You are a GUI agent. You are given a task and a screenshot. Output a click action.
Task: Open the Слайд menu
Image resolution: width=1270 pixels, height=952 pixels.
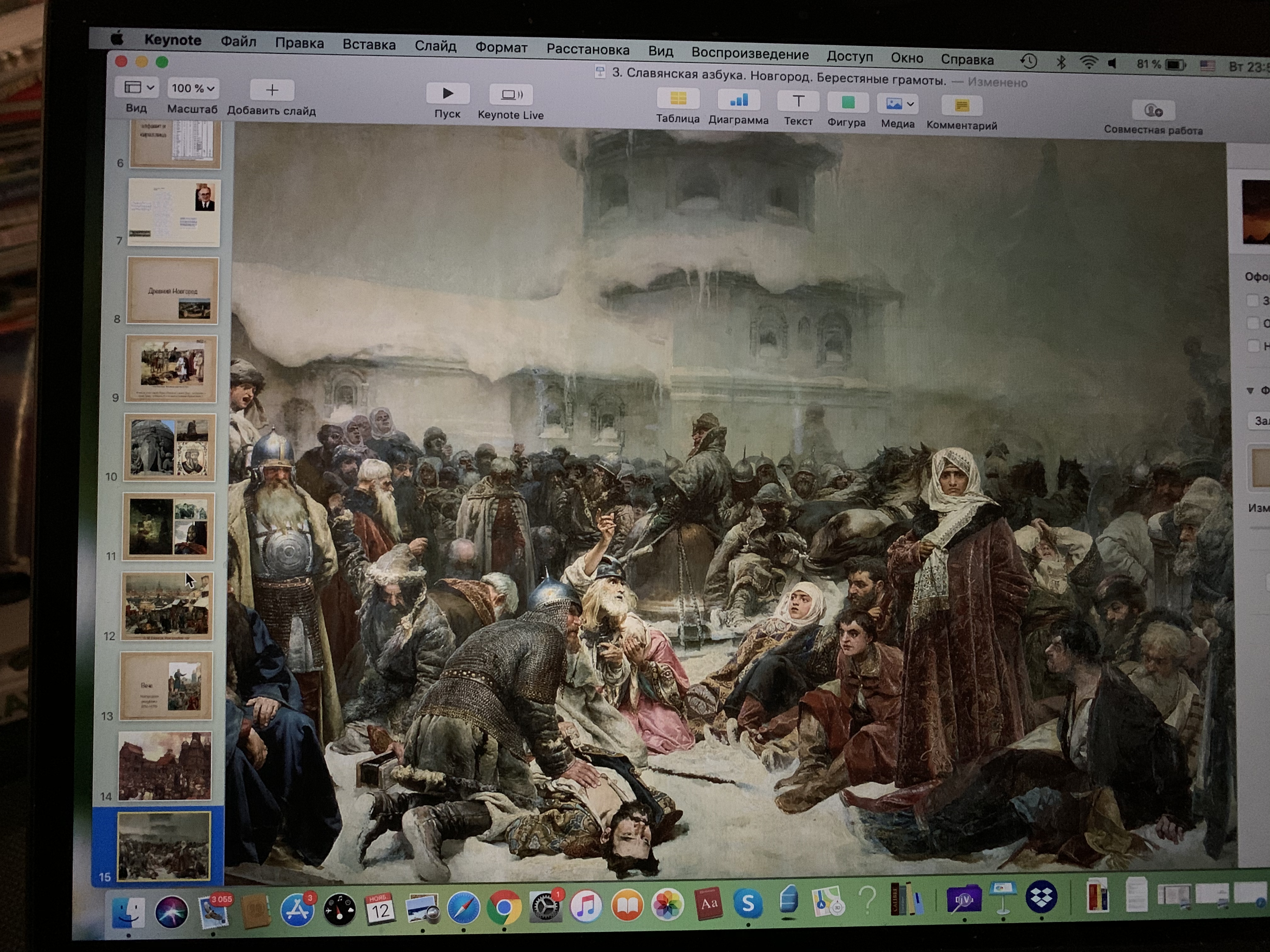click(x=435, y=46)
